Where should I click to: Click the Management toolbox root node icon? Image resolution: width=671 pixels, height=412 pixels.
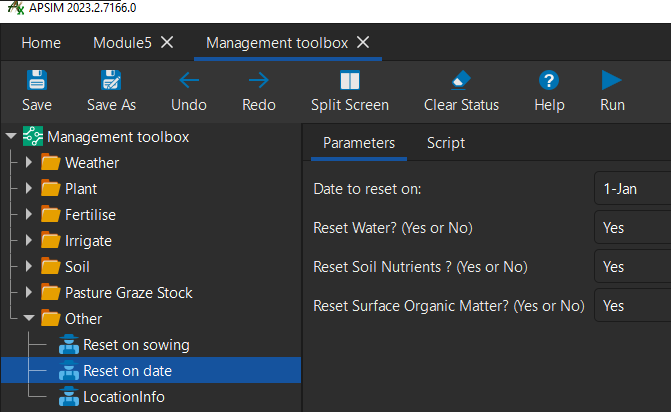point(33,136)
